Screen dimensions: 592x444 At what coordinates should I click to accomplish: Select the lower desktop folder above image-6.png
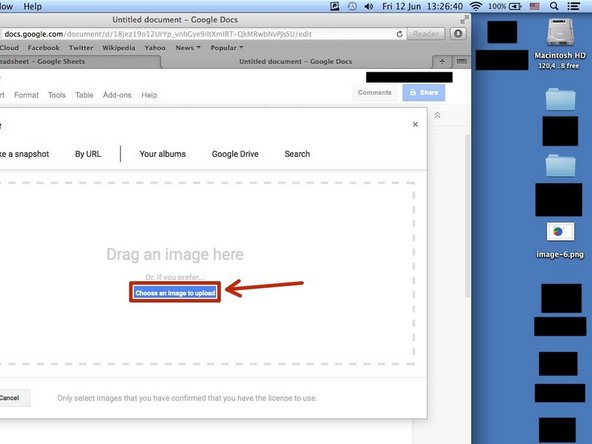(560, 165)
